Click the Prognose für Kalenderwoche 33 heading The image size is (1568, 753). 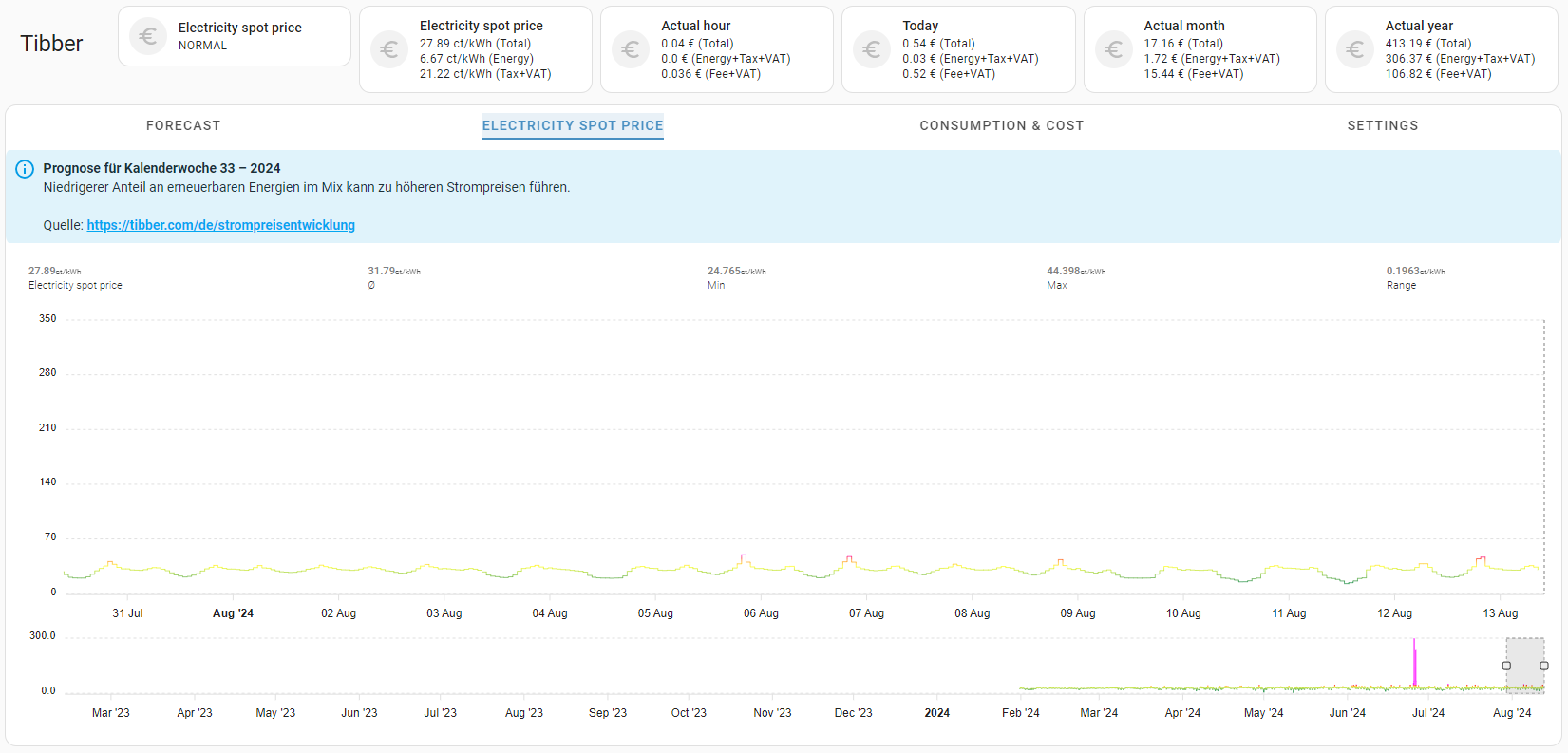[161, 168]
